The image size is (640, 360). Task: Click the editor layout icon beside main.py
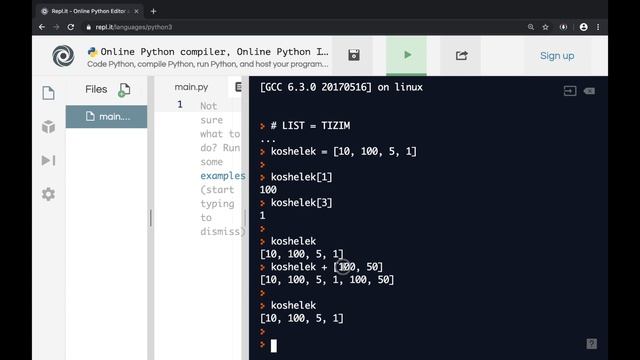(238, 87)
